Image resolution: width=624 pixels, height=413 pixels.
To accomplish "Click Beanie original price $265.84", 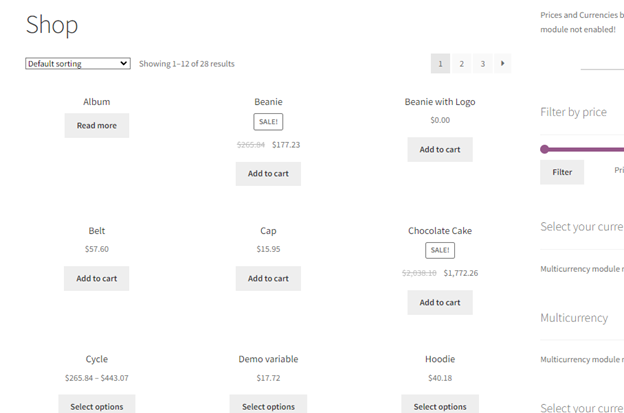I will point(251,145).
